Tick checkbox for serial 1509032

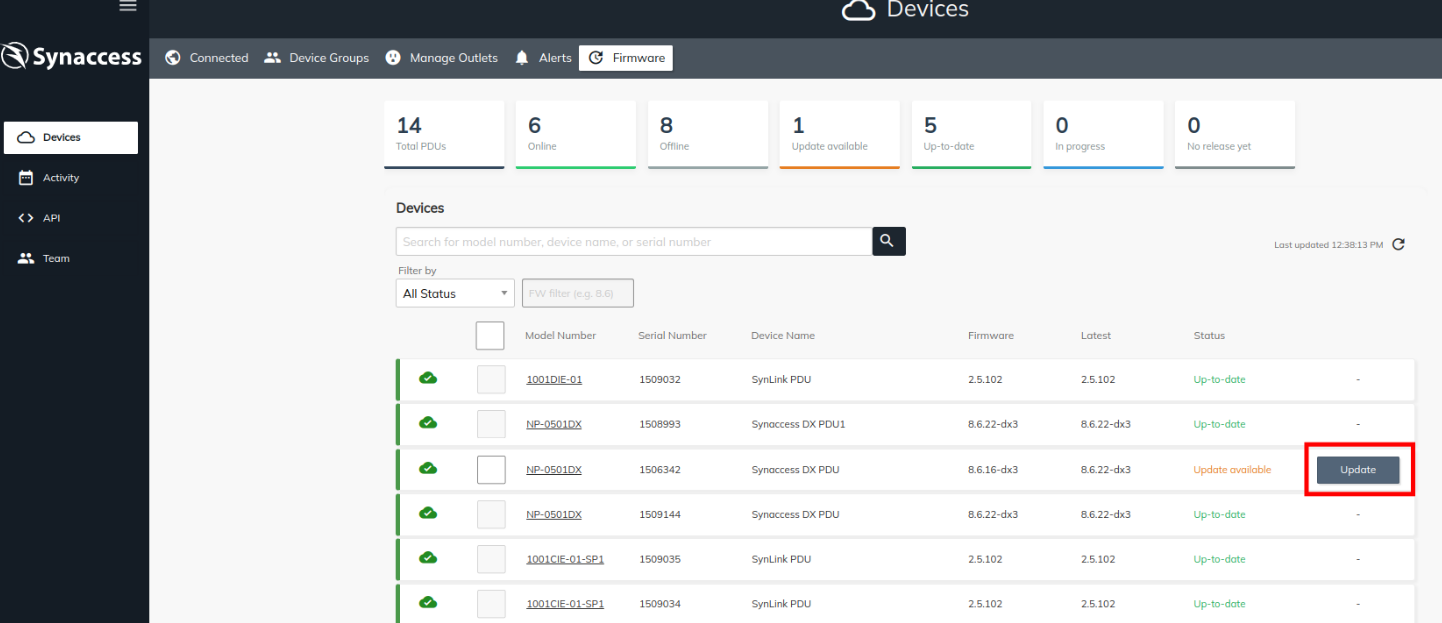pyautogui.click(x=491, y=380)
